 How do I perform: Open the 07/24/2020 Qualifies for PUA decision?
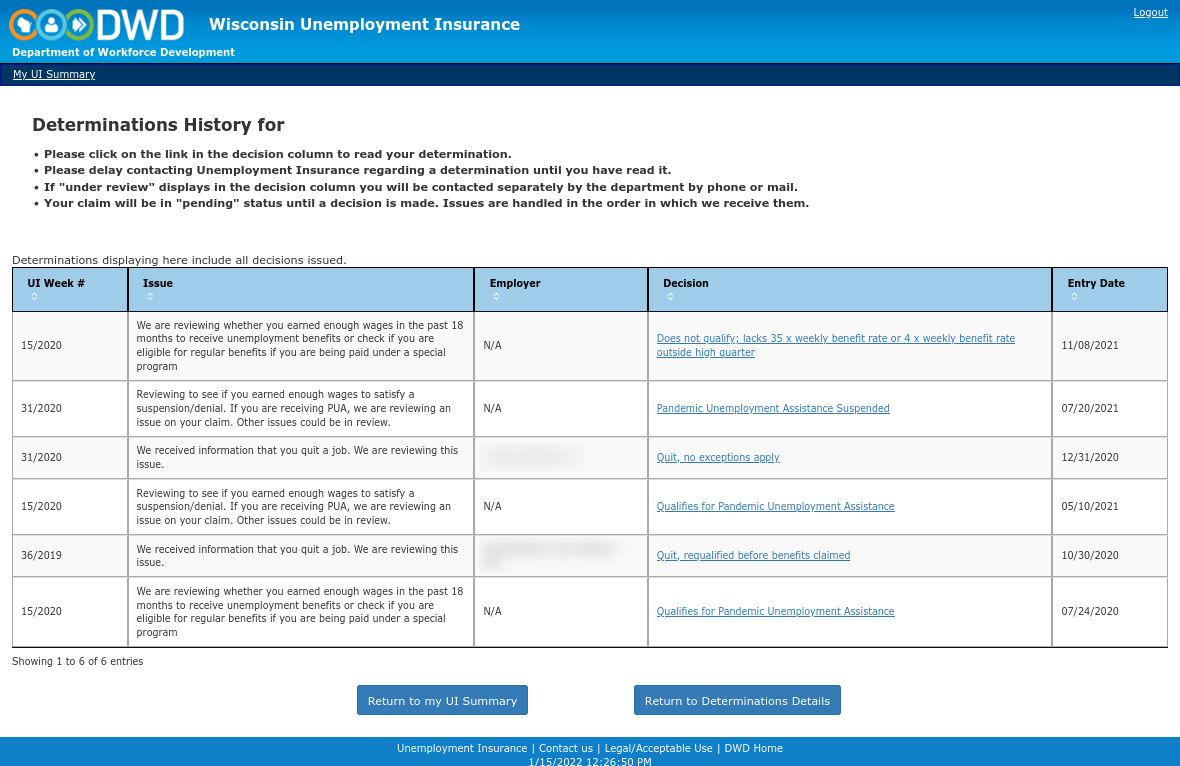click(x=775, y=611)
